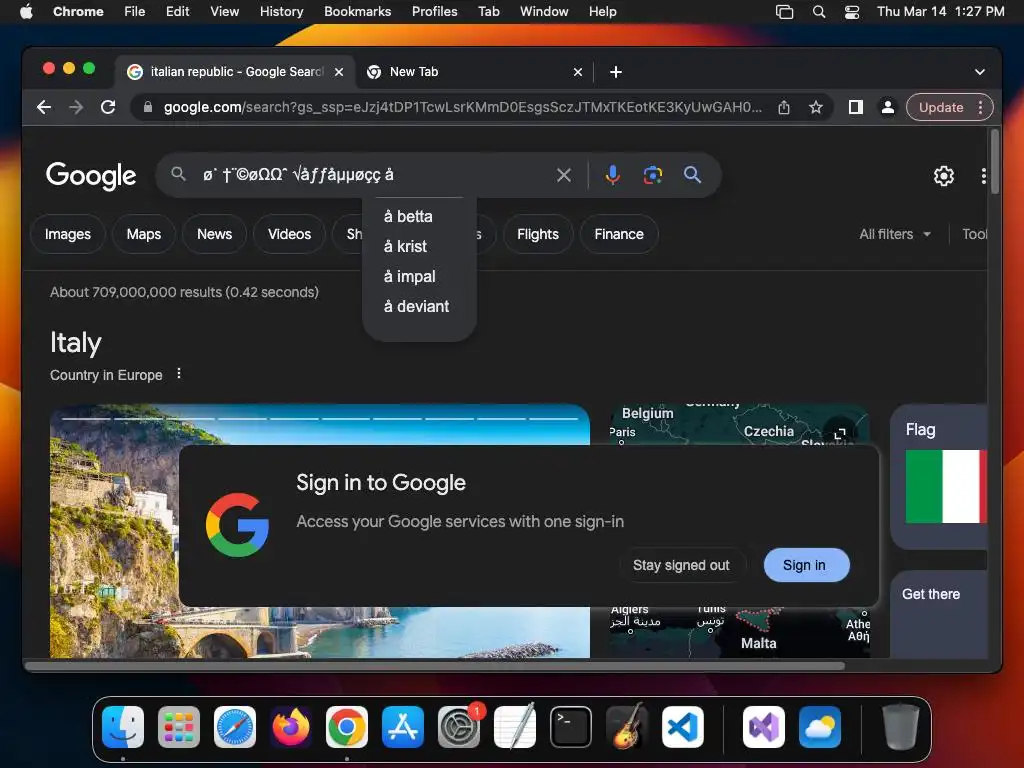The height and width of the screenshot is (768, 1024).
Task: Open the Bookmarks menu
Action: [357, 12]
